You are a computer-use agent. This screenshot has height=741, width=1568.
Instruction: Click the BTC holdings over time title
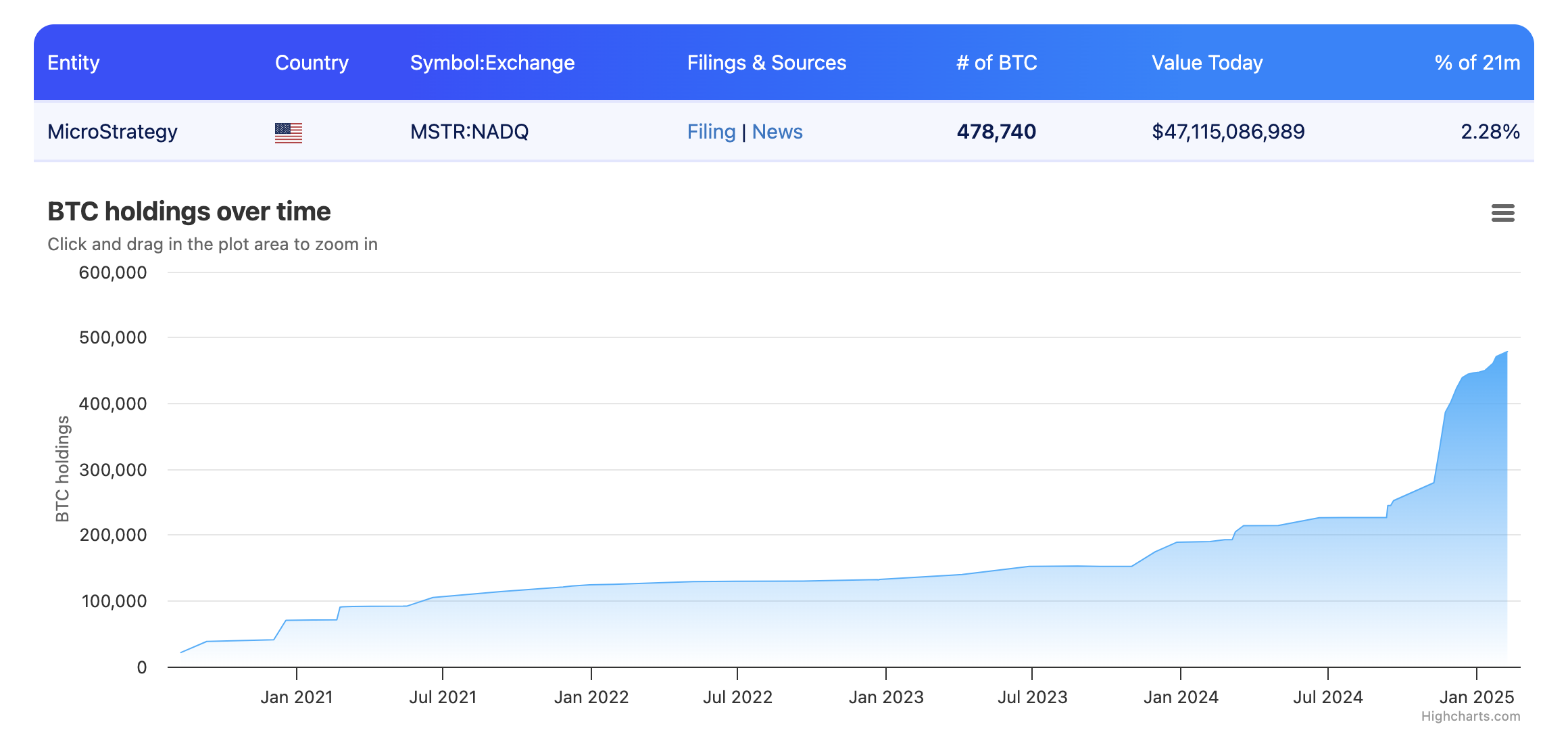189,212
